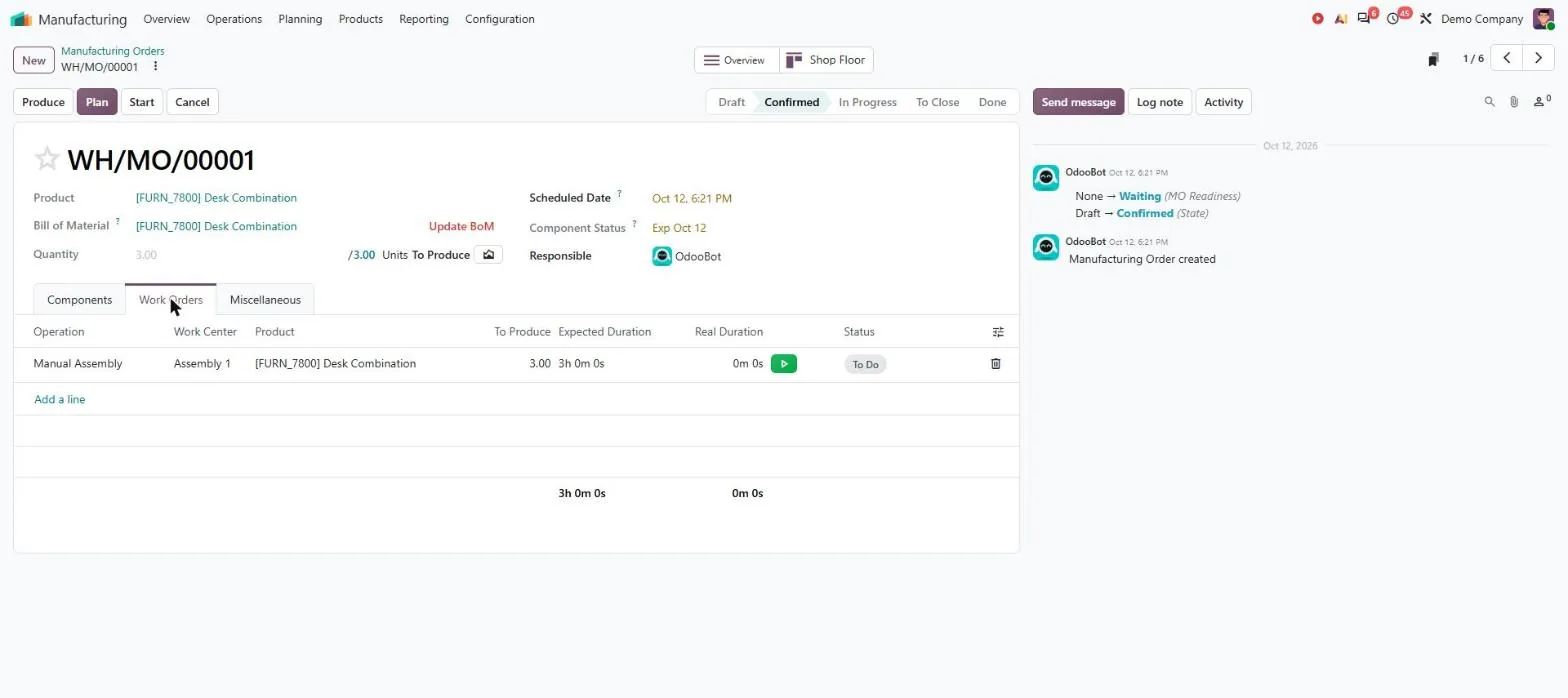
Task: Sort by the Expected Duration column header
Action: [604, 332]
